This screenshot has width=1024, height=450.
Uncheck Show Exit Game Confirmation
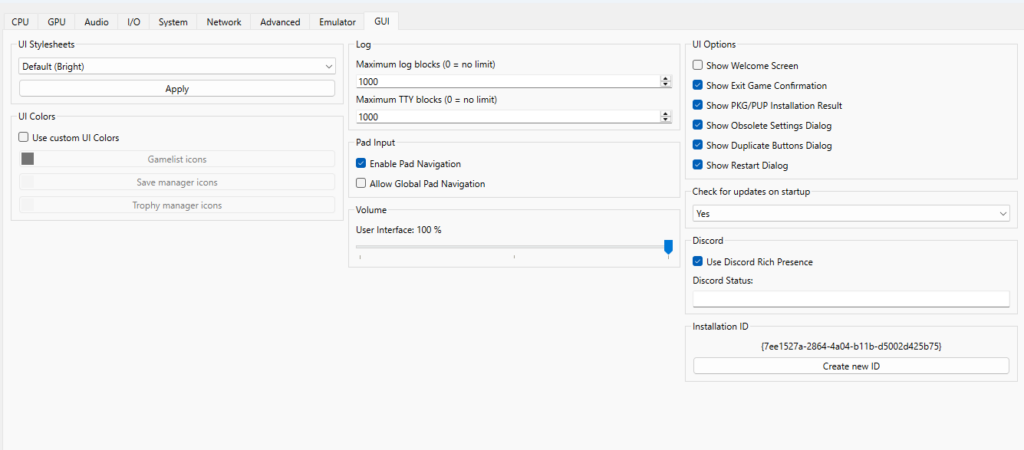tap(698, 86)
